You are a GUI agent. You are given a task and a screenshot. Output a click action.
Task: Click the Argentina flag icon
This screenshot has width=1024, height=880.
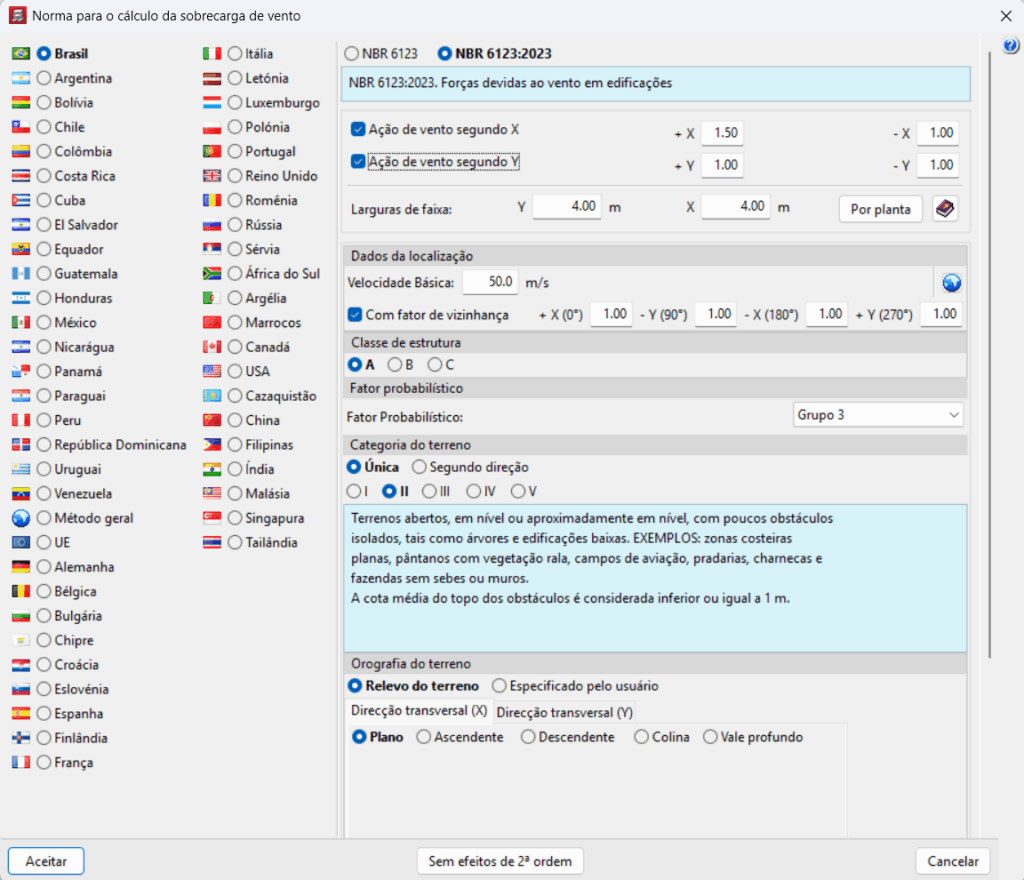[x=21, y=78]
